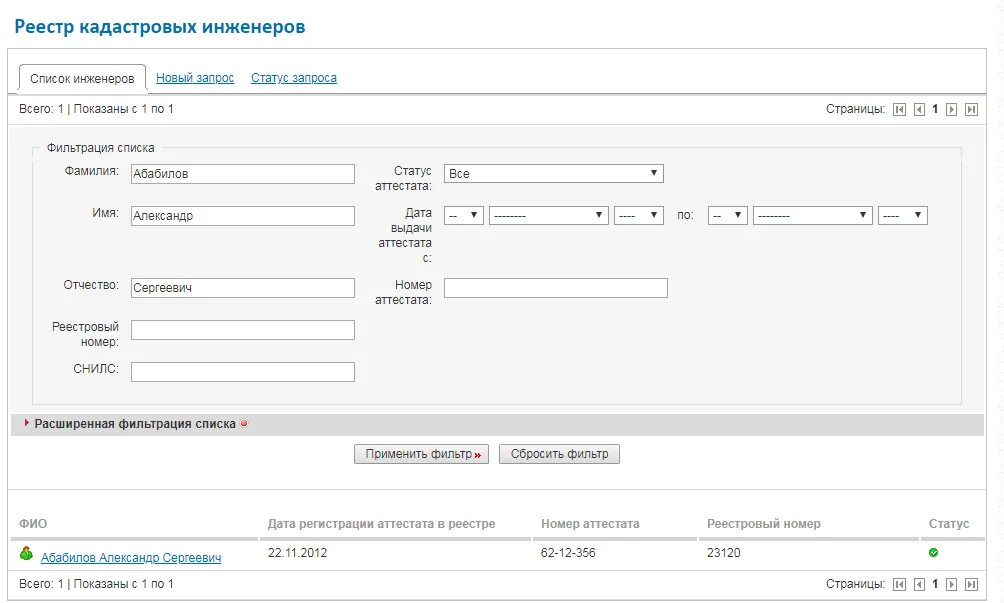Click the СНИЛС input field
The image size is (1004, 603).
click(243, 372)
